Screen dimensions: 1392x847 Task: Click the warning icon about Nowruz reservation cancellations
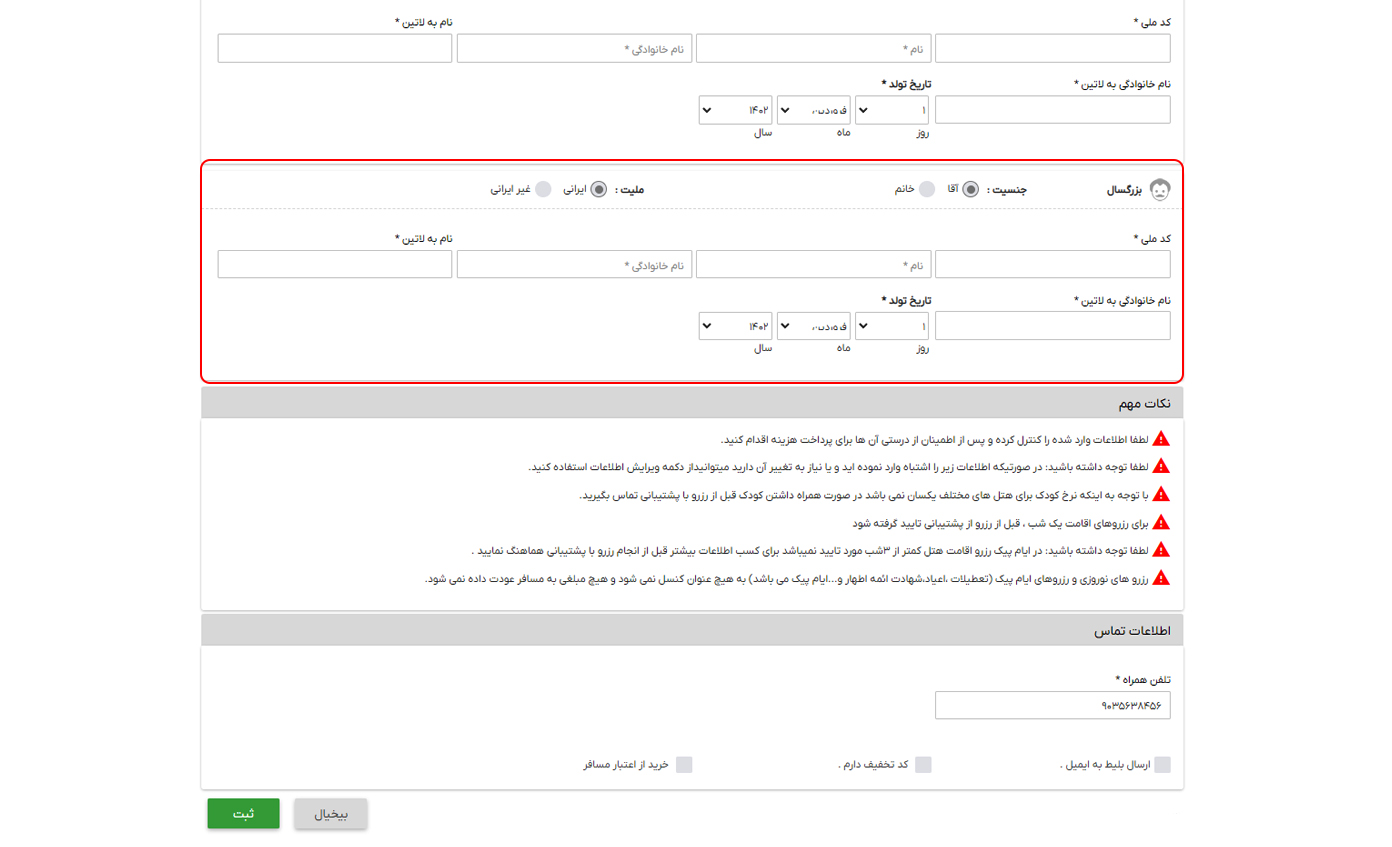(1161, 577)
